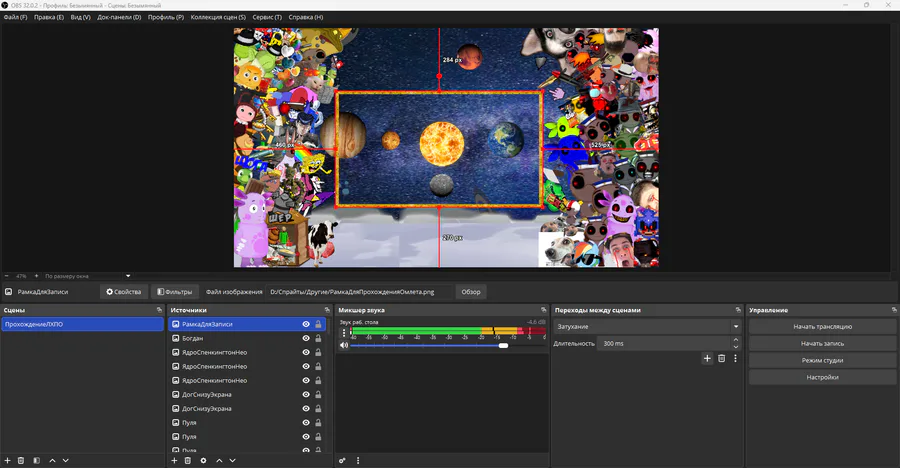Open the Файл menu

point(15,17)
